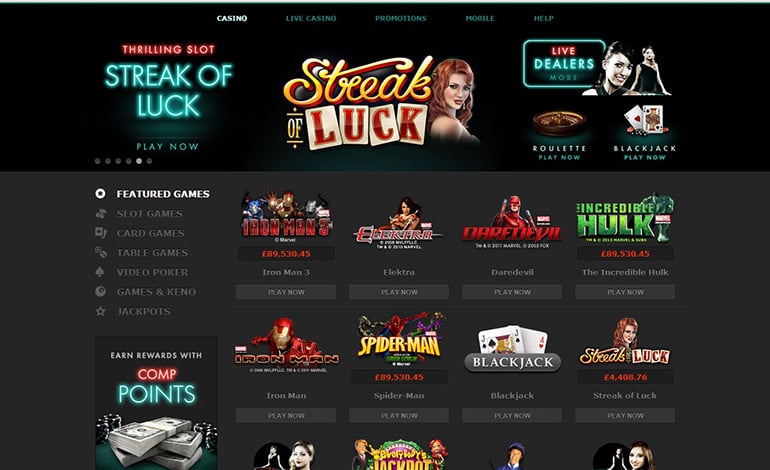Click the Table Games dice icon

point(100,252)
